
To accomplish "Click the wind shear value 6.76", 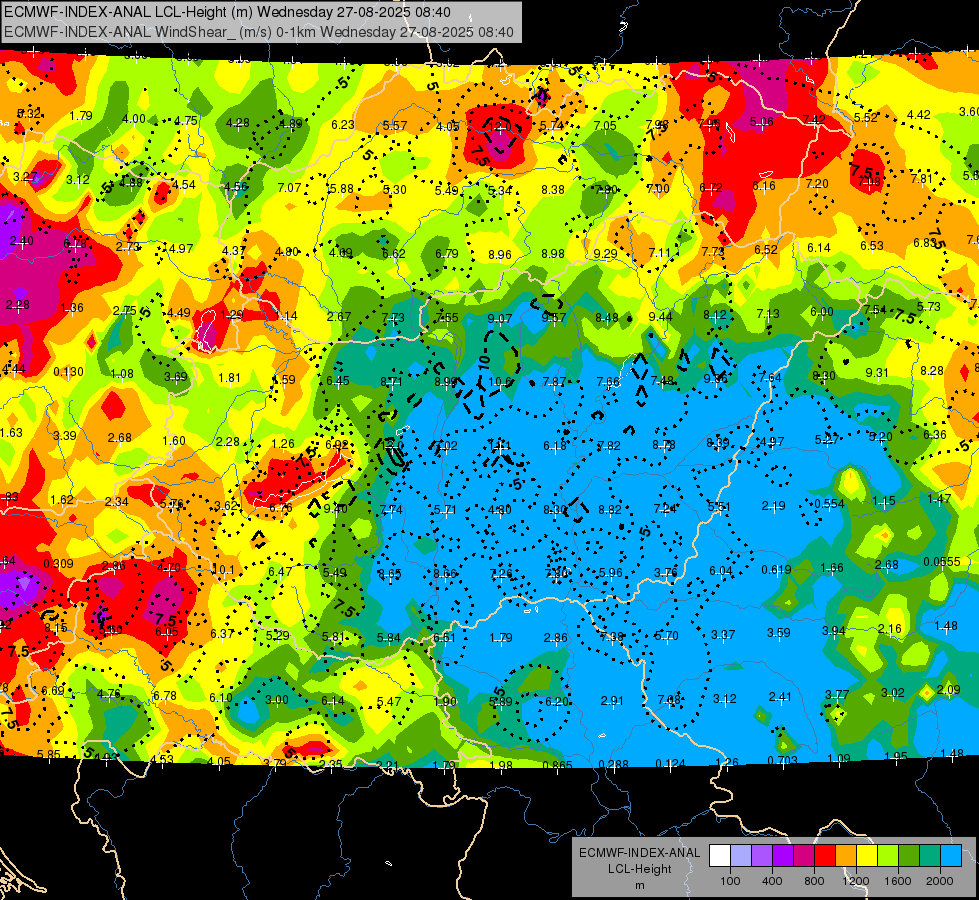I will [281, 508].
